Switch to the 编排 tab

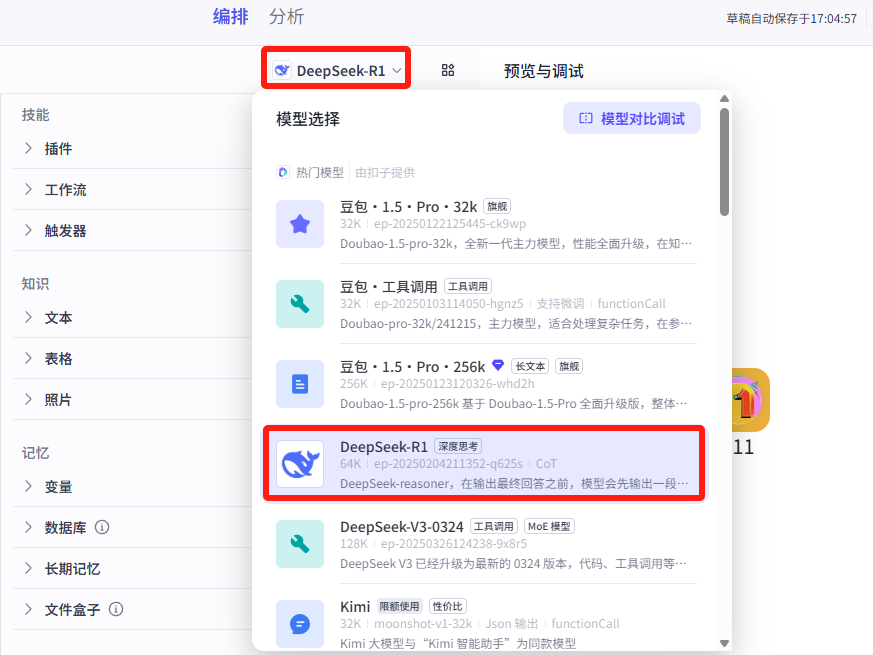click(x=230, y=17)
